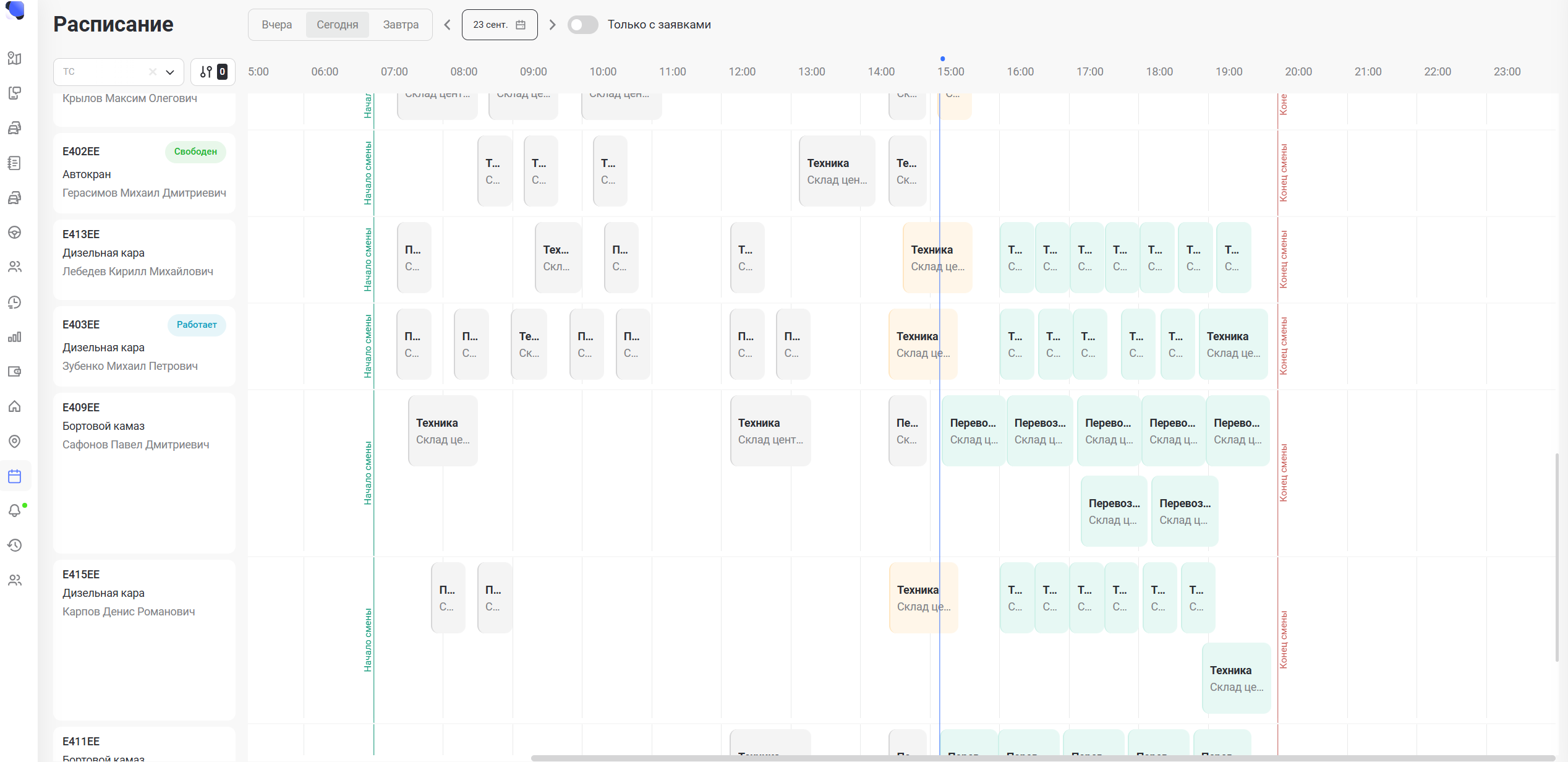This screenshot has height=762, width=1568.
Task: Click the blue current-time dot marker
Action: (942, 59)
